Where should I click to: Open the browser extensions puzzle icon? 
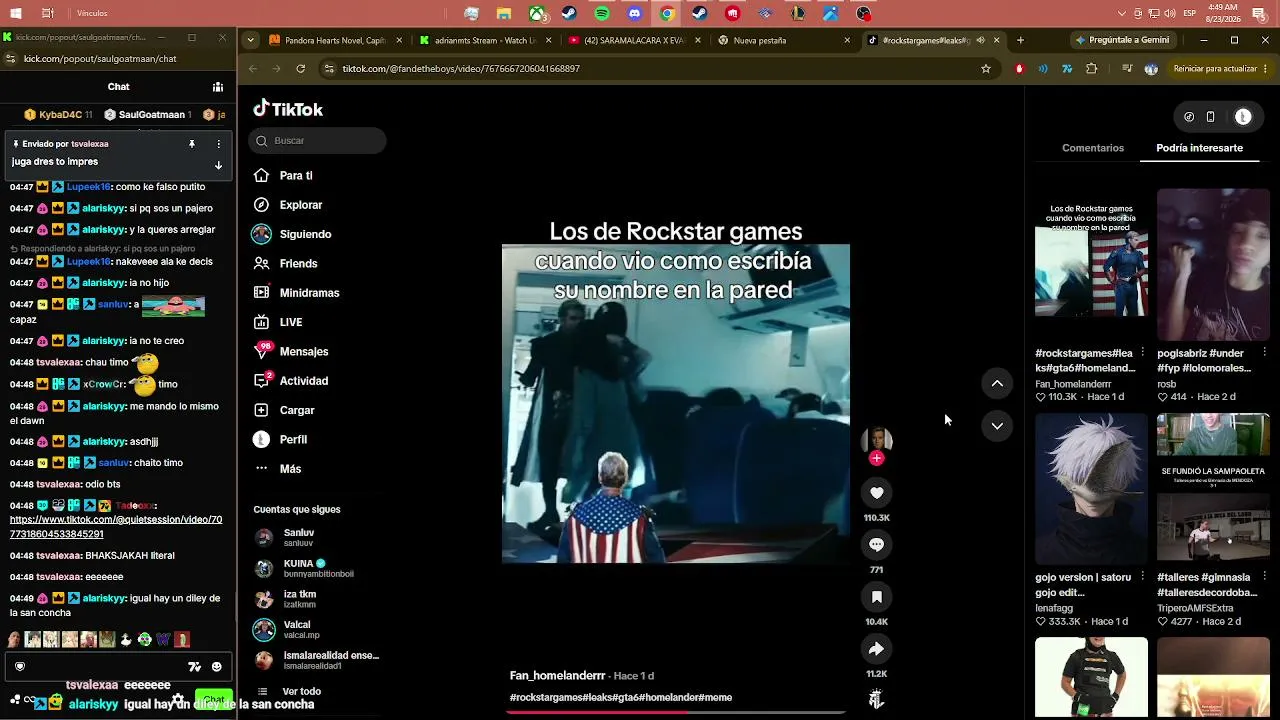1091,69
